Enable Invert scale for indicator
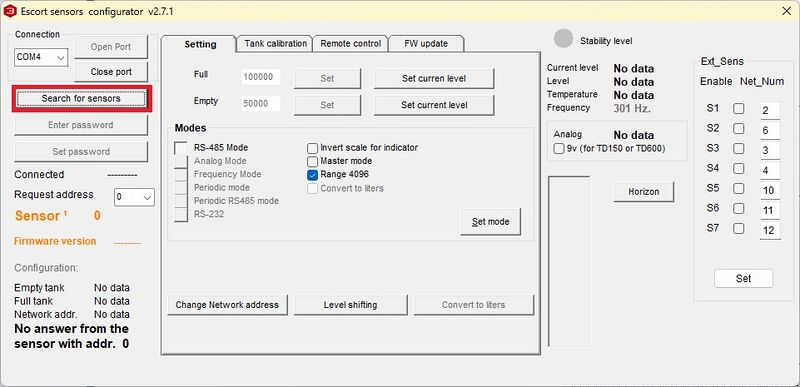 pyautogui.click(x=313, y=148)
